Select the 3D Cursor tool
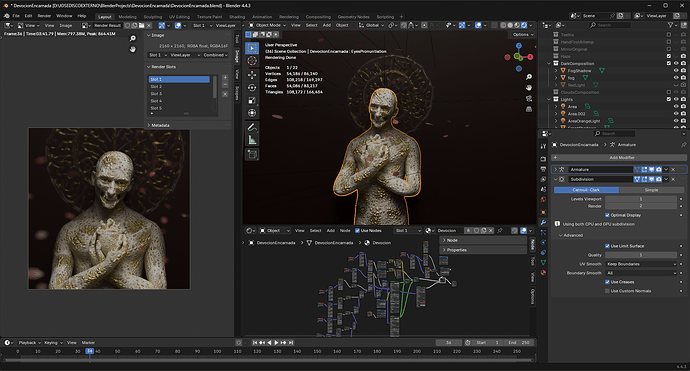Screen dimensions: 690x371 (252, 61)
